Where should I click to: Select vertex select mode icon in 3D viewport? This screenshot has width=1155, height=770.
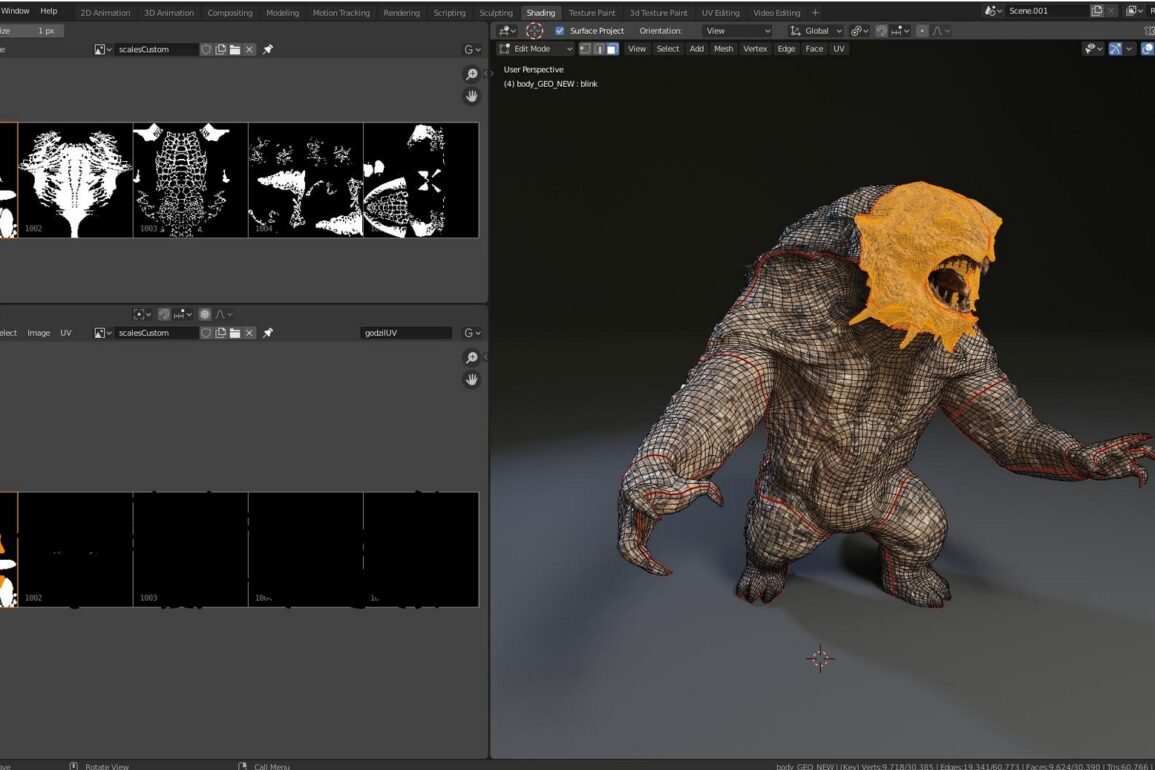click(x=585, y=48)
